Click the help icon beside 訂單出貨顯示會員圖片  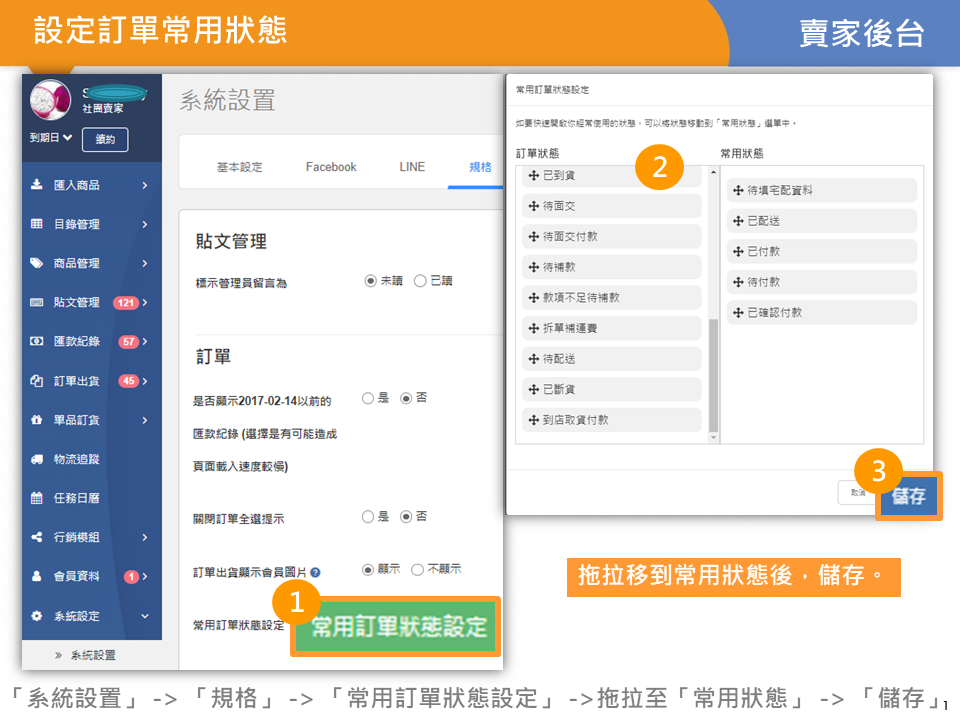point(315,573)
